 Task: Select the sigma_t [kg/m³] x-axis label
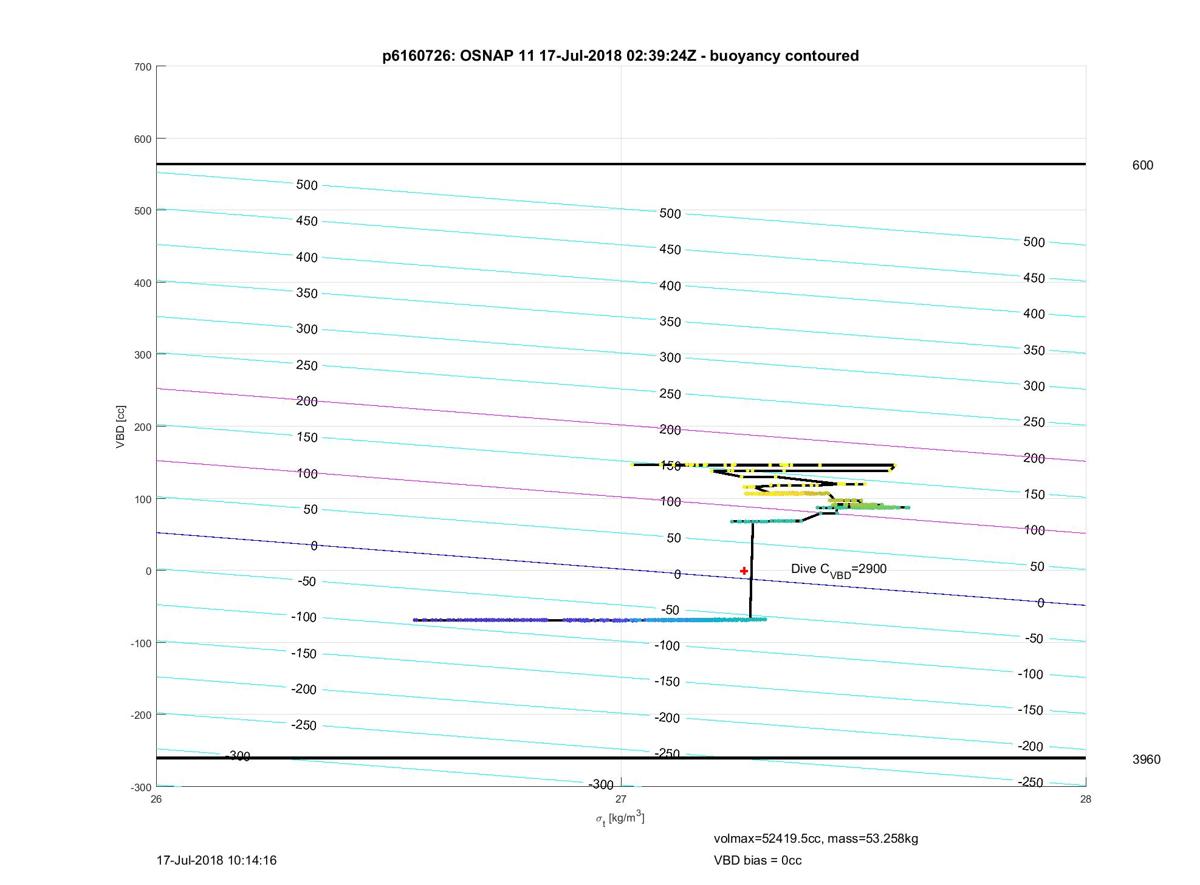(620, 818)
